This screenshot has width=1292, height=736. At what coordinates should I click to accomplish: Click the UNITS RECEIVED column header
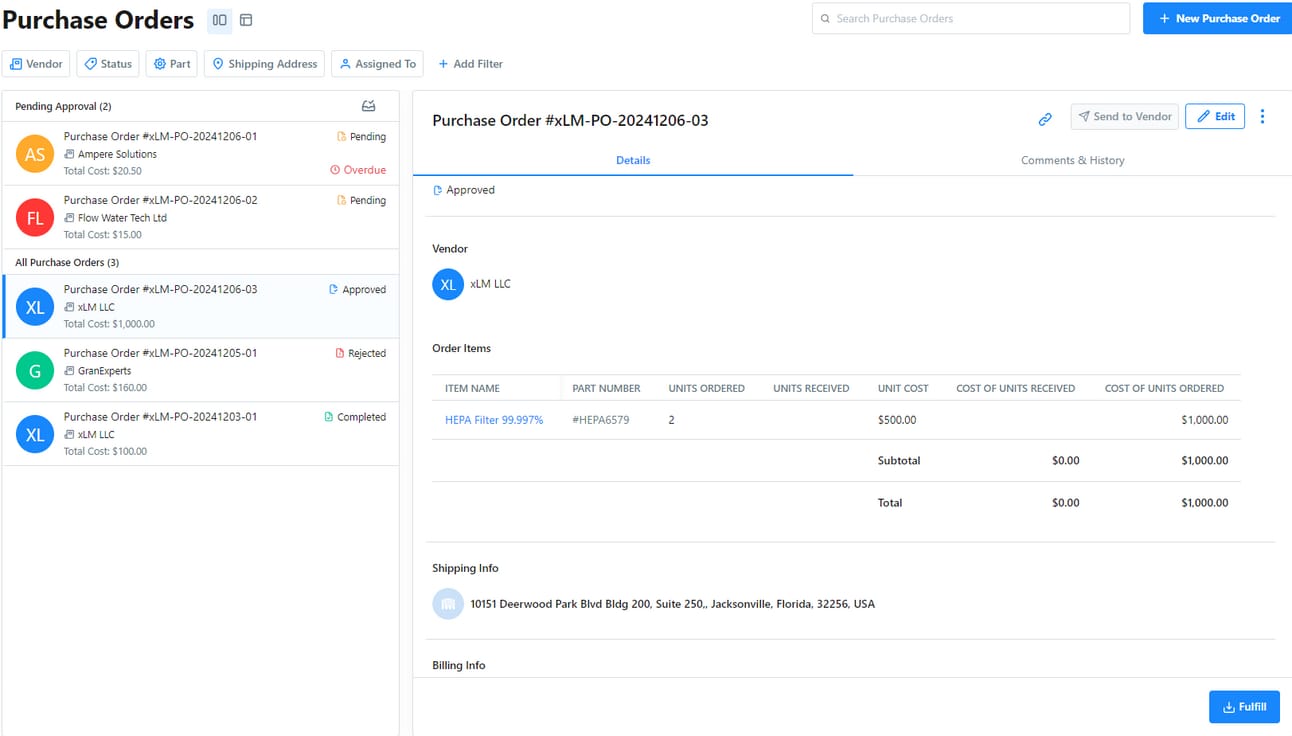pos(811,388)
